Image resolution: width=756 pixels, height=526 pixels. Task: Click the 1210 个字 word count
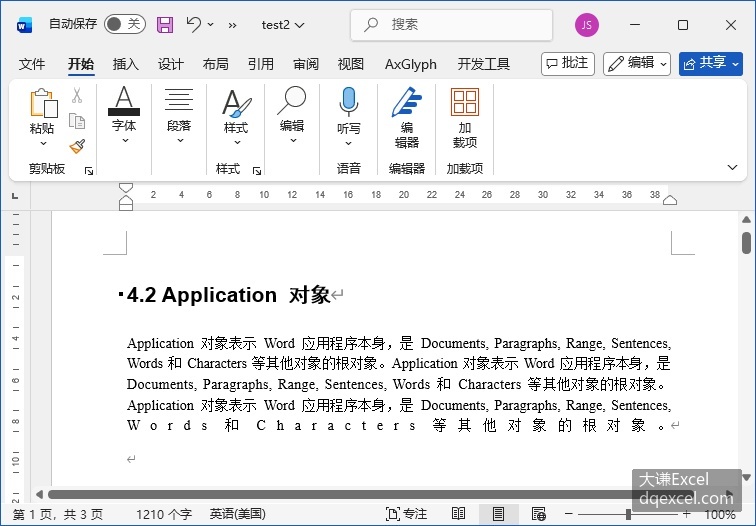coord(164,514)
